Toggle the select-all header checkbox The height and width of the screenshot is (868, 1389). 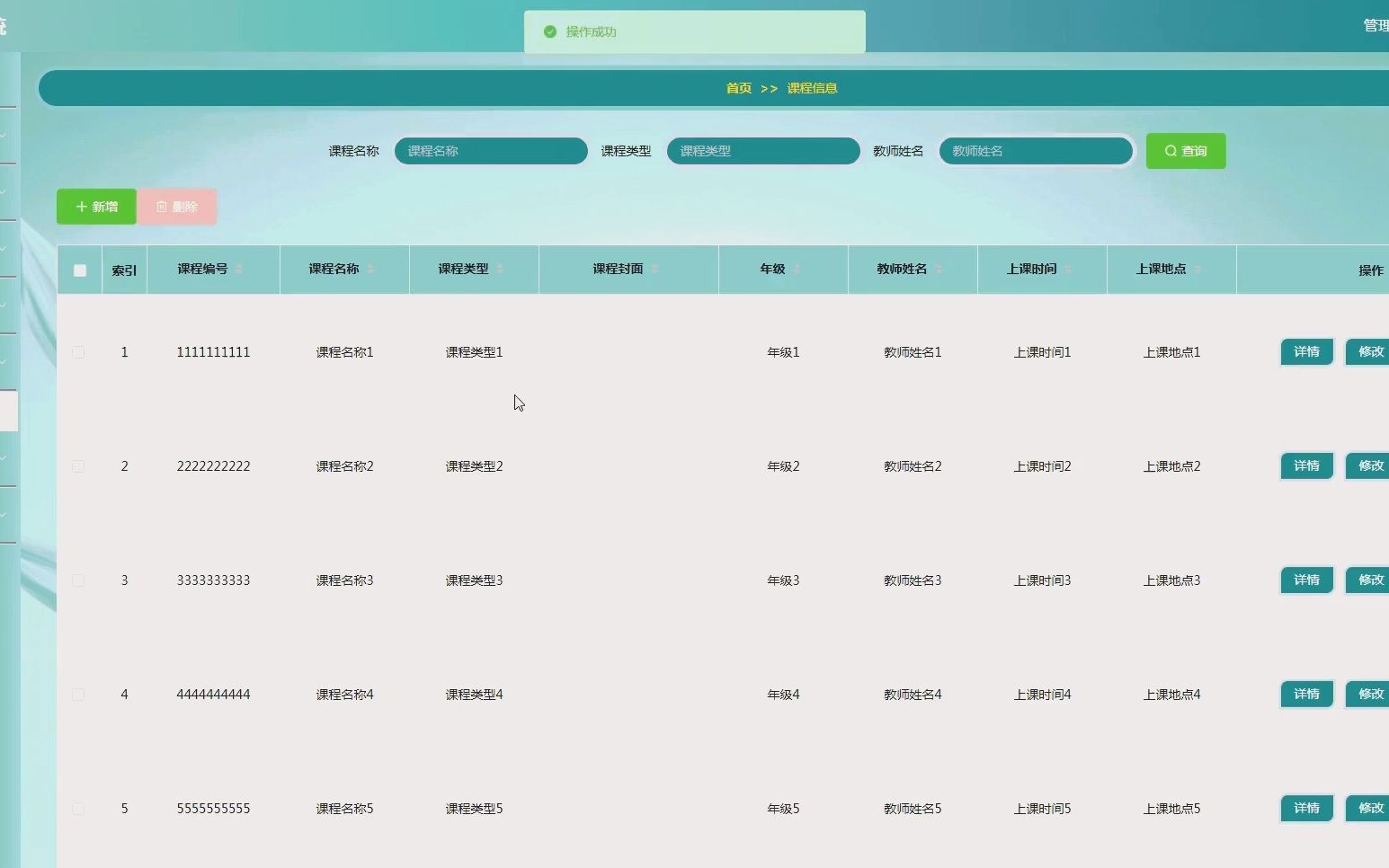80,270
